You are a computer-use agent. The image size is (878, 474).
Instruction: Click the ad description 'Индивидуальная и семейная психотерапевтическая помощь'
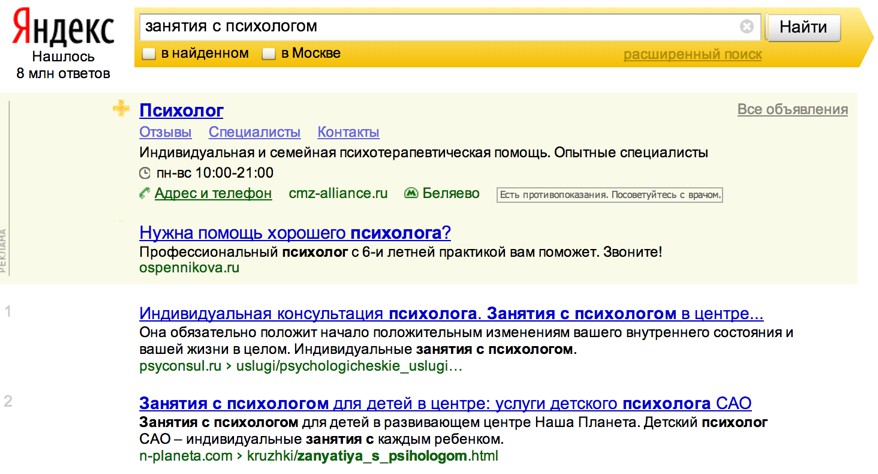424,152
